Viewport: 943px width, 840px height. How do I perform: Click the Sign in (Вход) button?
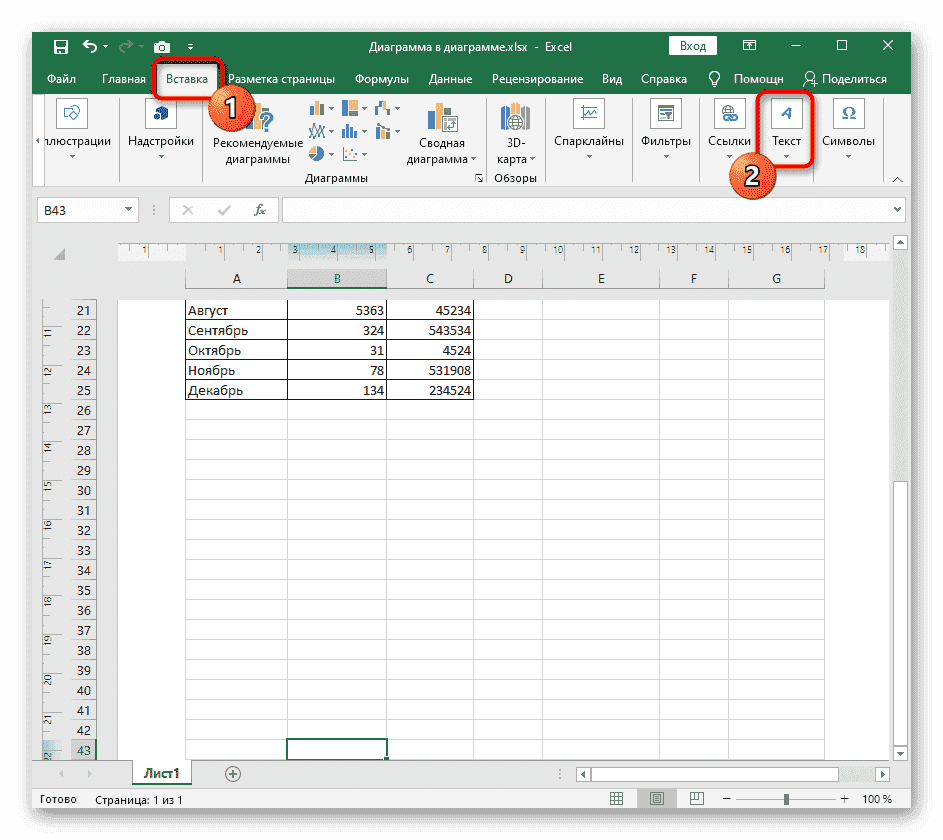click(693, 46)
